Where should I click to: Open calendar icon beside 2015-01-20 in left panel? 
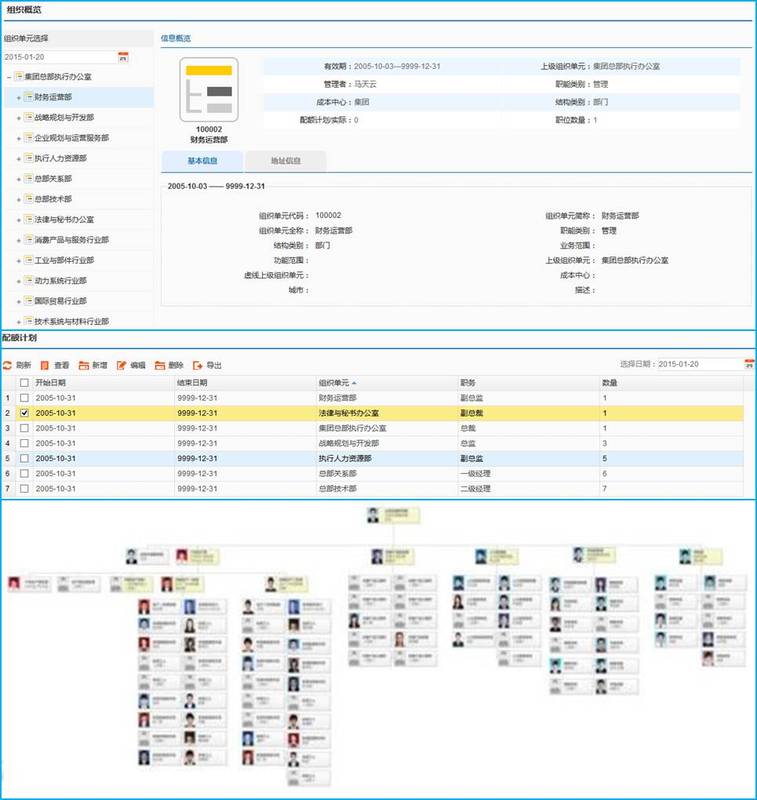[x=123, y=57]
